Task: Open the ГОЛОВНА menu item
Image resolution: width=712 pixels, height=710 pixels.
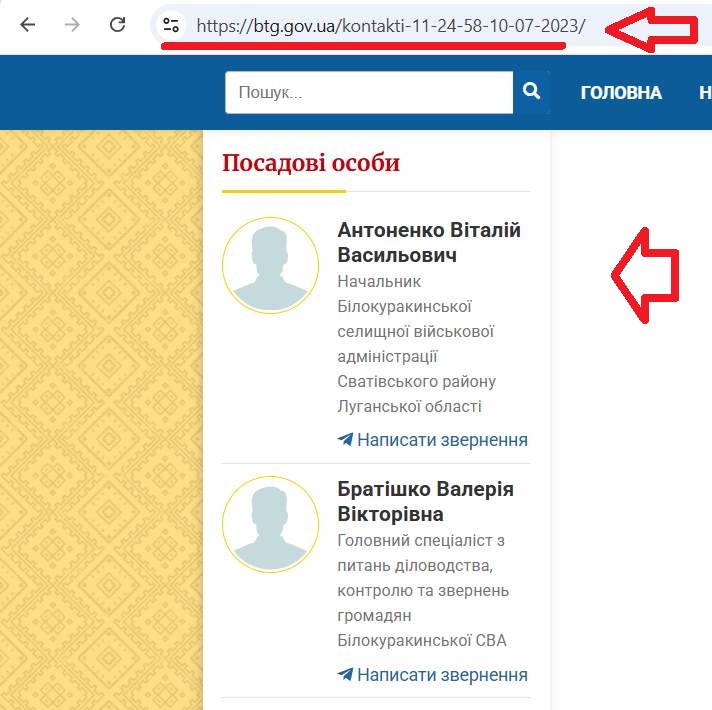Action: (x=620, y=93)
